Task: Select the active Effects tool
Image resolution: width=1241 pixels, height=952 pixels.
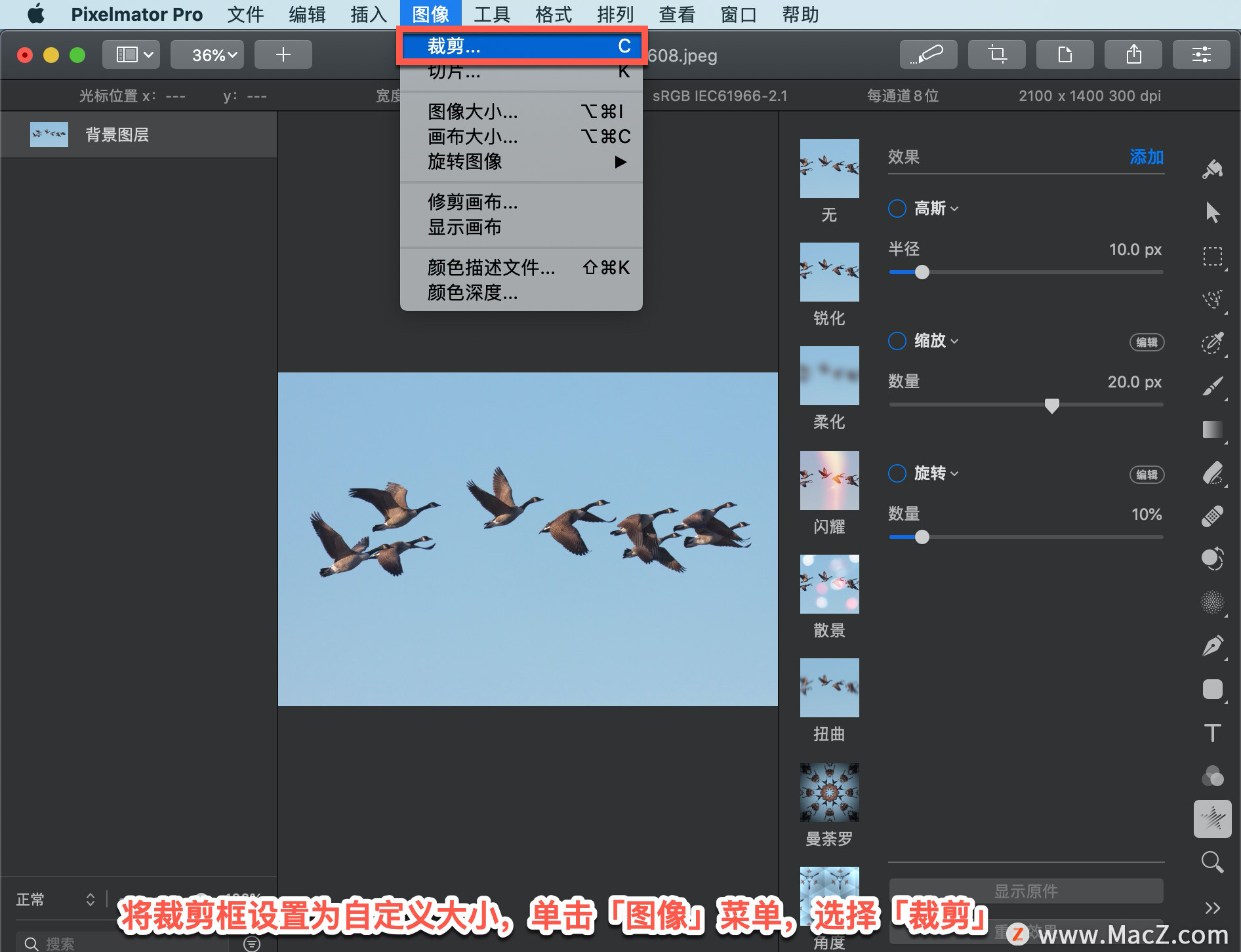Action: tap(1212, 819)
